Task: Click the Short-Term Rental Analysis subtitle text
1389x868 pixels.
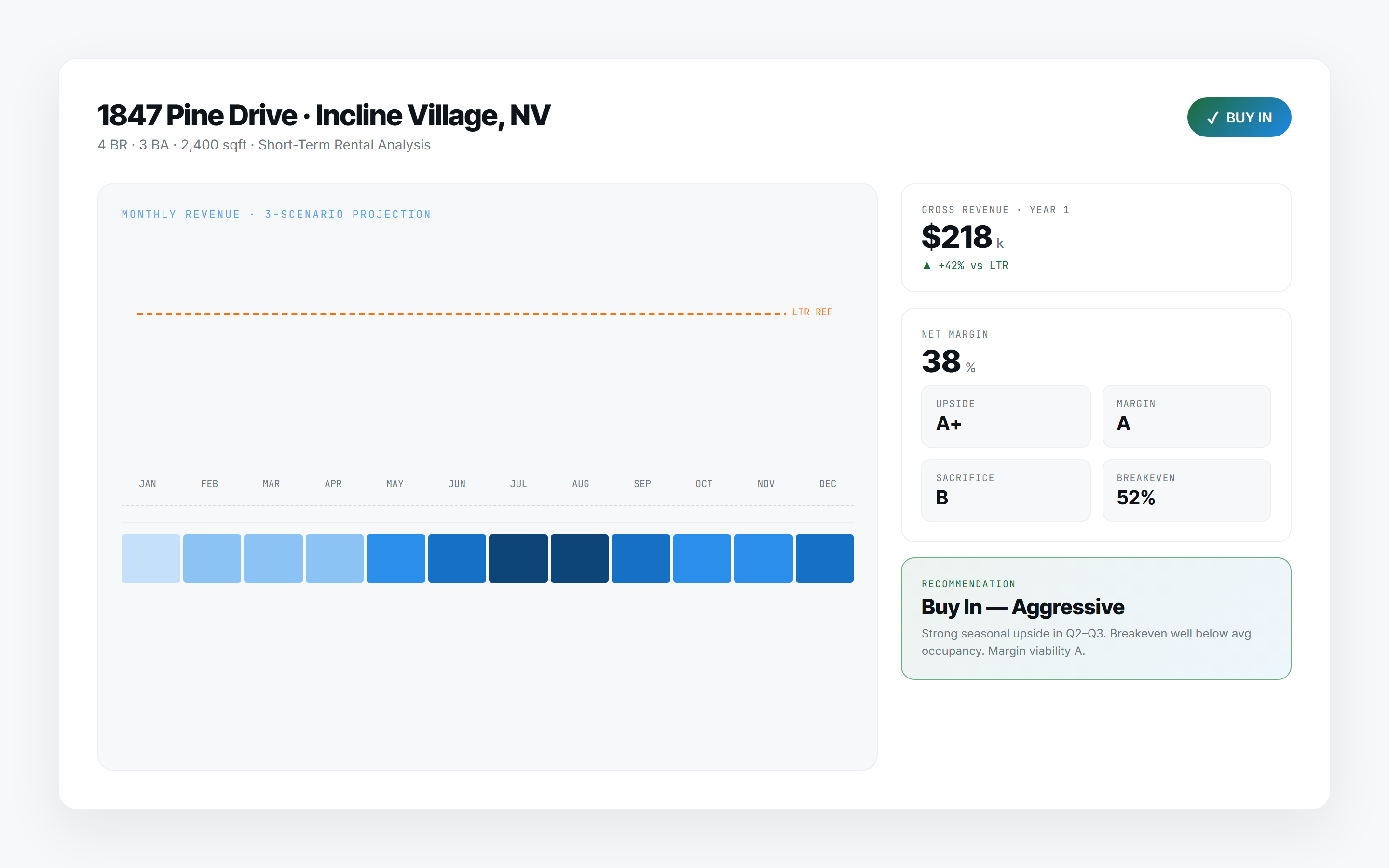Action: point(344,145)
